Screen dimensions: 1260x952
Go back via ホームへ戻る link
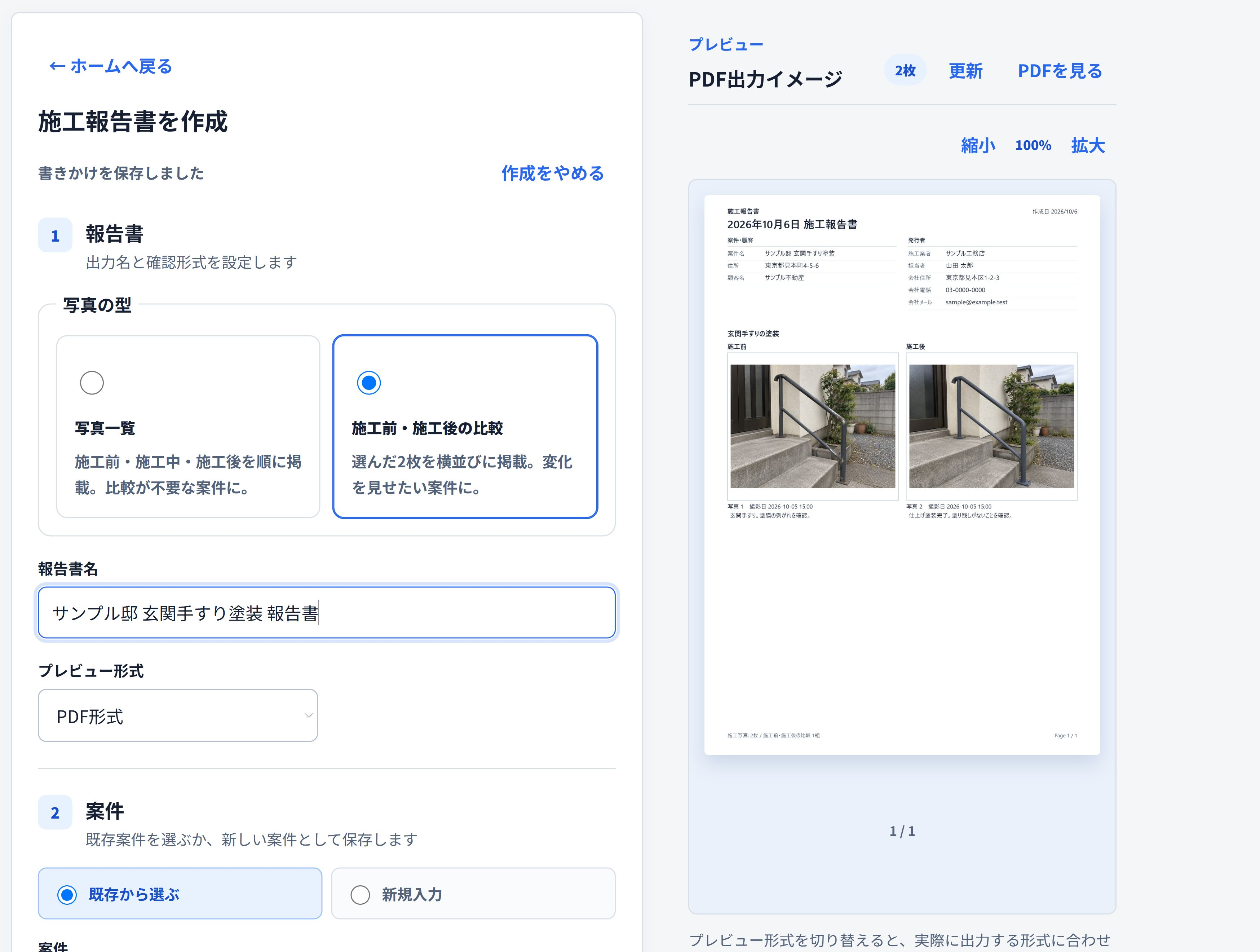(111, 66)
